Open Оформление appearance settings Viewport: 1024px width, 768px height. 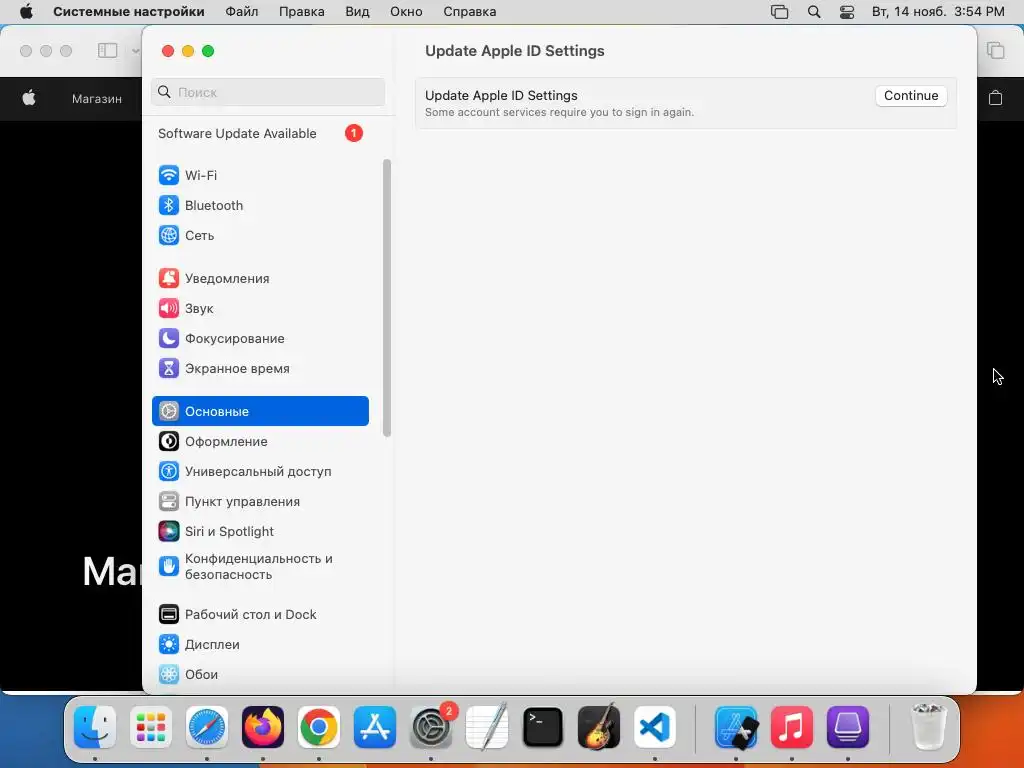[260, 441]
